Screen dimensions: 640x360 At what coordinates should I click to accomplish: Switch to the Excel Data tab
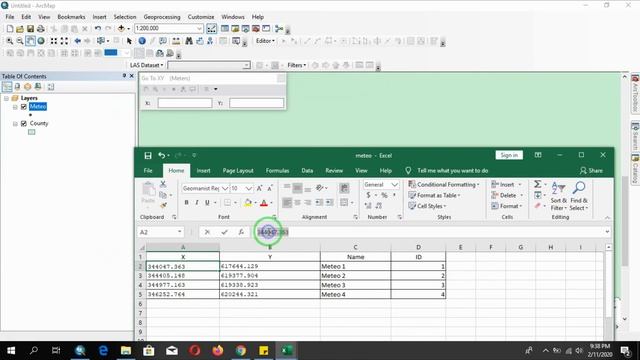pos(307,171)
